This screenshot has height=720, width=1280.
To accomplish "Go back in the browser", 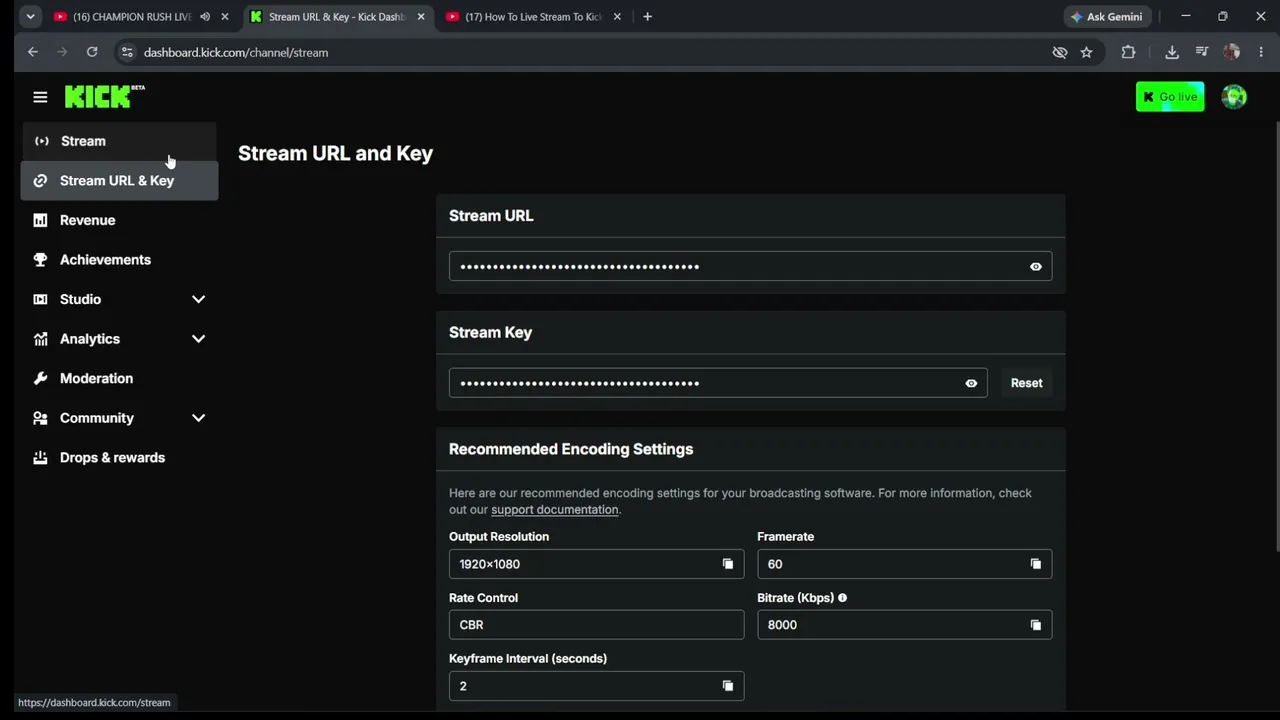I will tap(33, 52).
